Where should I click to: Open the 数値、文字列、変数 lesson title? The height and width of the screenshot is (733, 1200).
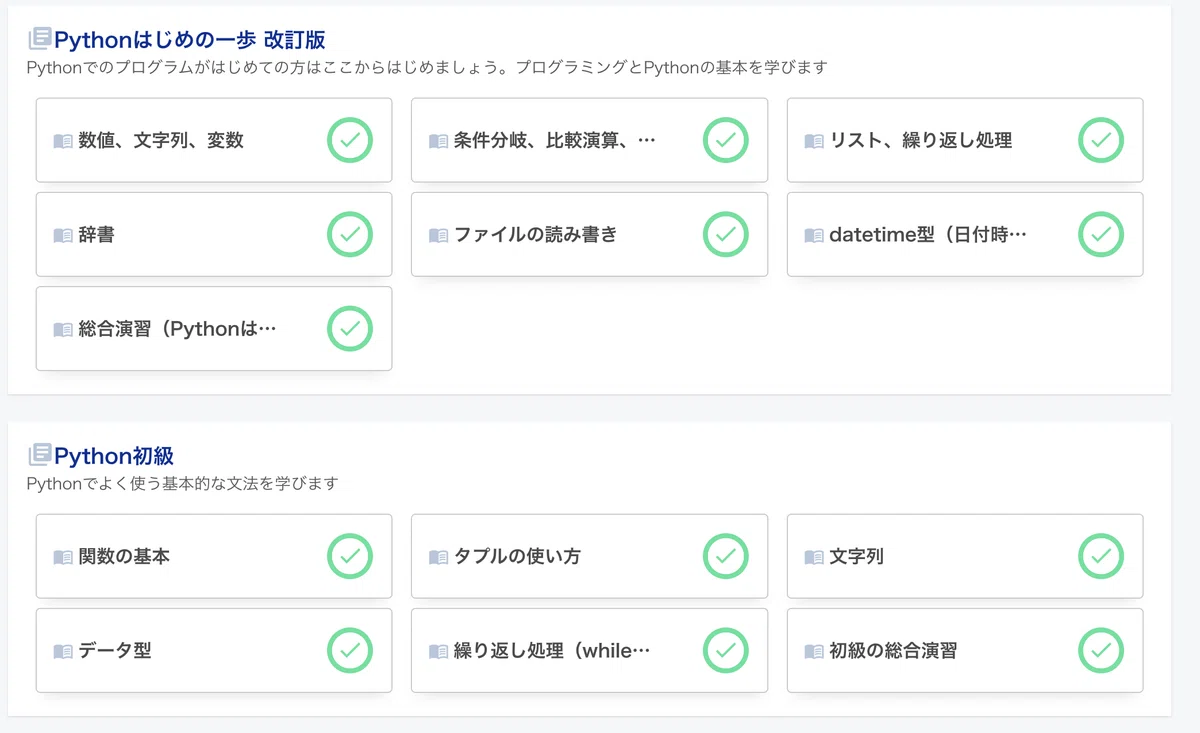(161, 141)
